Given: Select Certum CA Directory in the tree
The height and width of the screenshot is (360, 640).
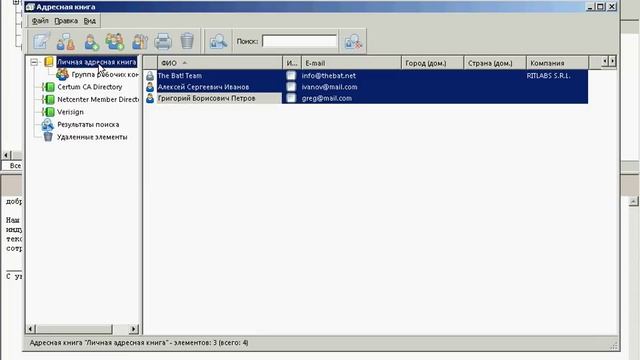Looking at the screenshot, I should 90,87.
